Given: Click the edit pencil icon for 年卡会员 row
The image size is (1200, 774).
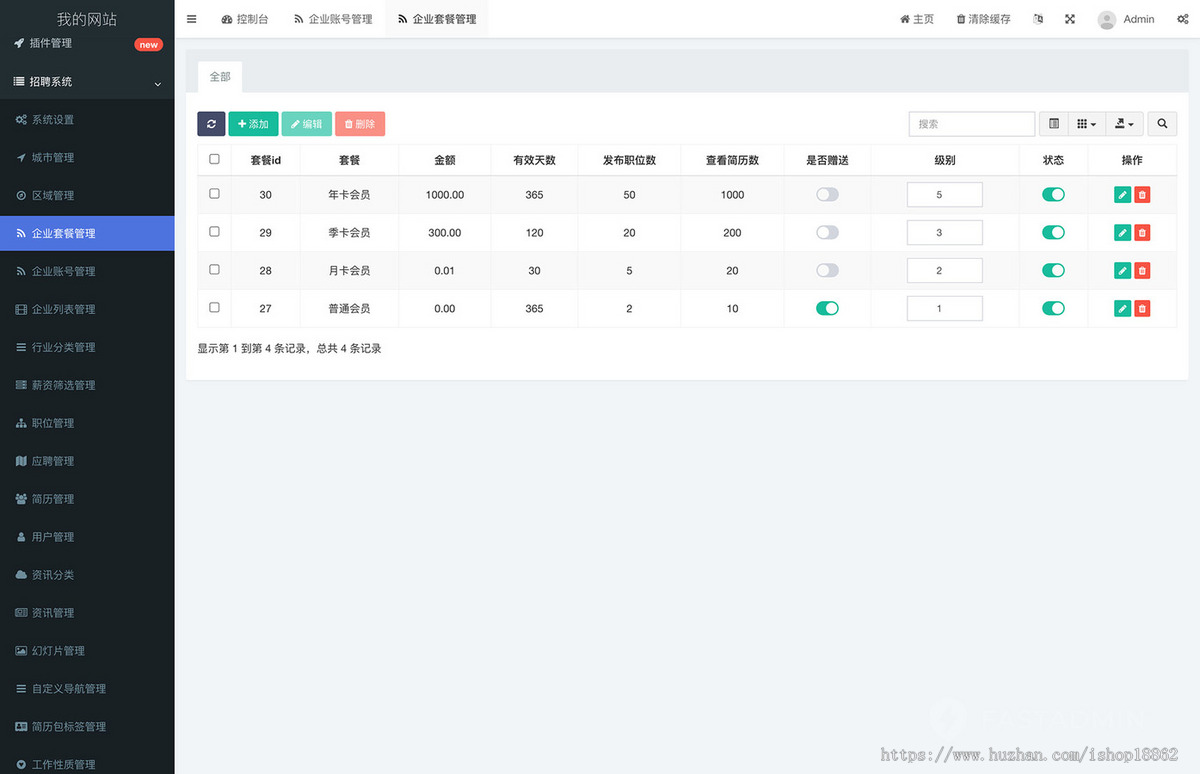Looking at the screenshot, I should click(x=1122, y=195).
